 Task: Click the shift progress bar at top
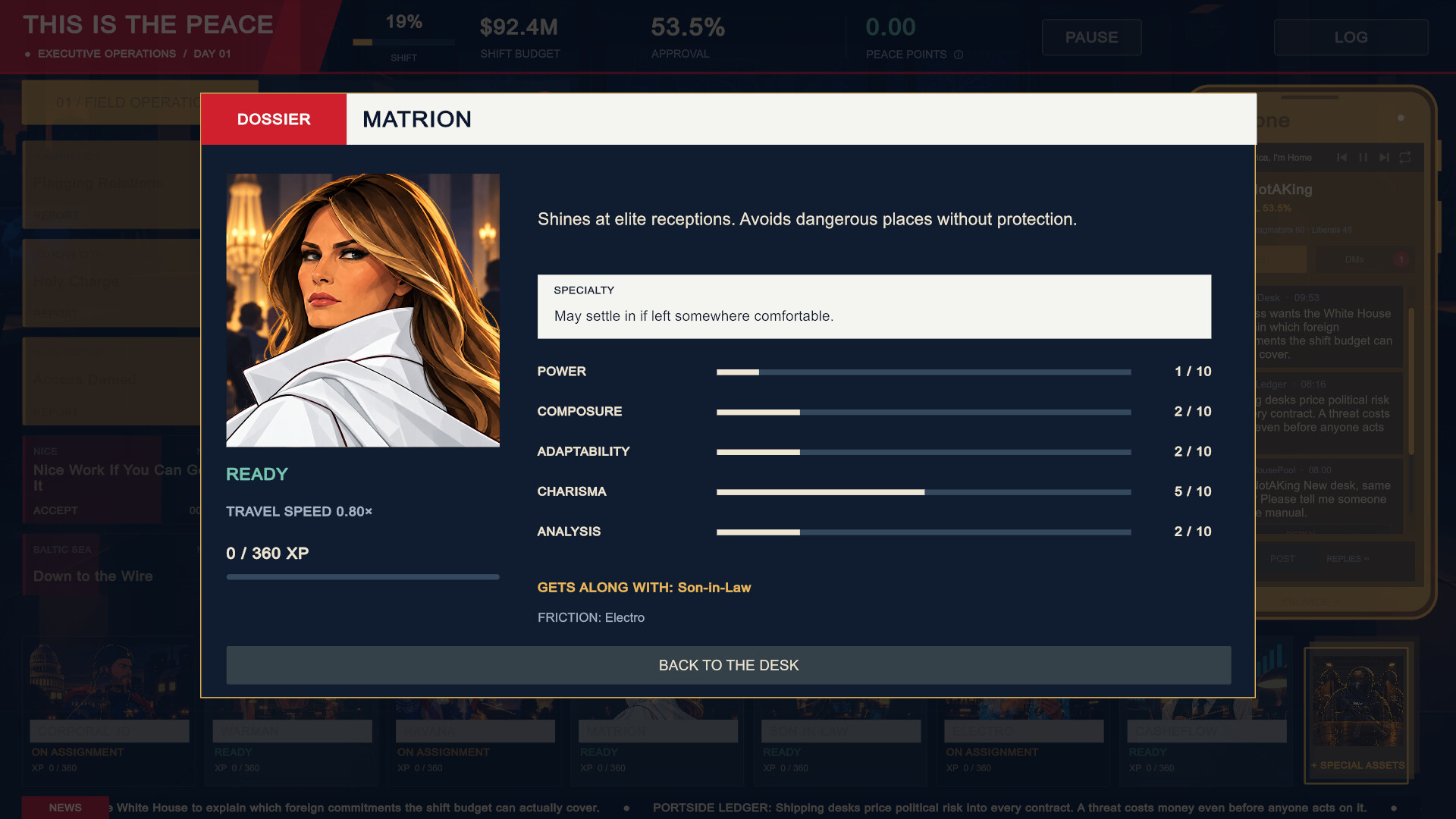[x=403, y=42]
